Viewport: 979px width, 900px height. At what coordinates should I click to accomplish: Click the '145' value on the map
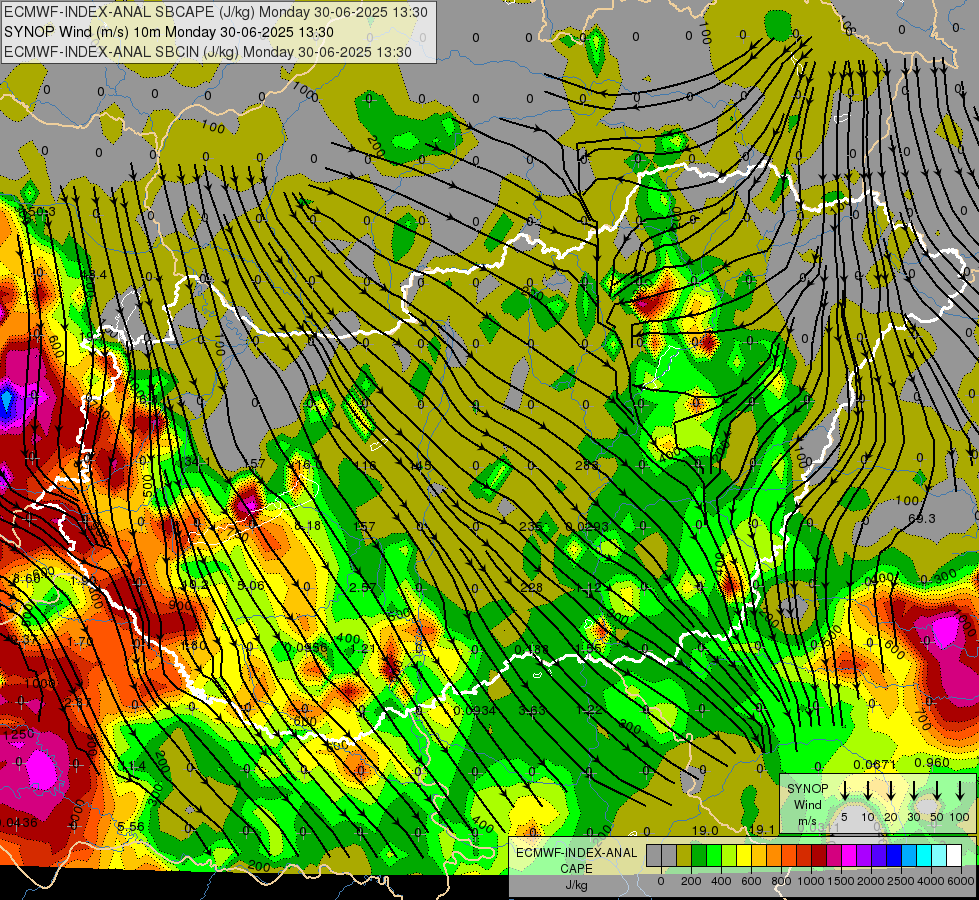coord(421,465)
